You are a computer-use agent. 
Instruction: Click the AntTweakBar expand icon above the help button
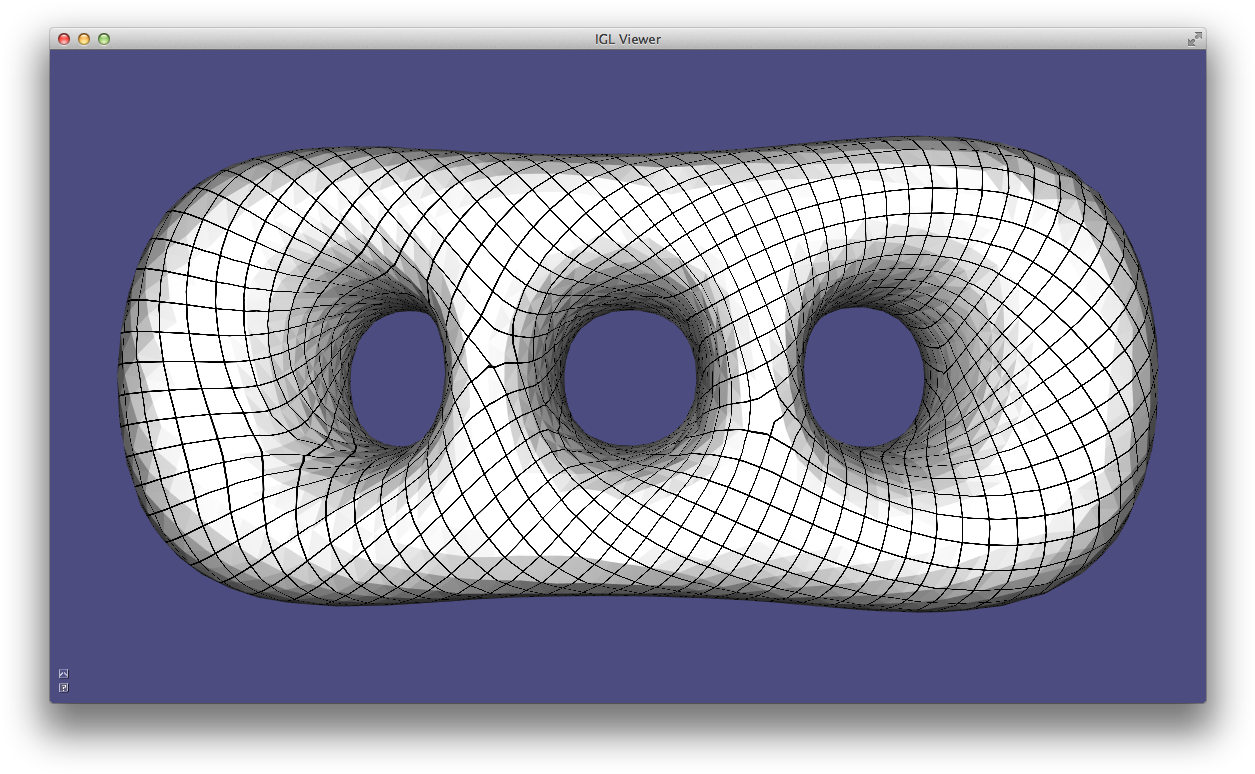pyautogui.click(x=63, y=673)
